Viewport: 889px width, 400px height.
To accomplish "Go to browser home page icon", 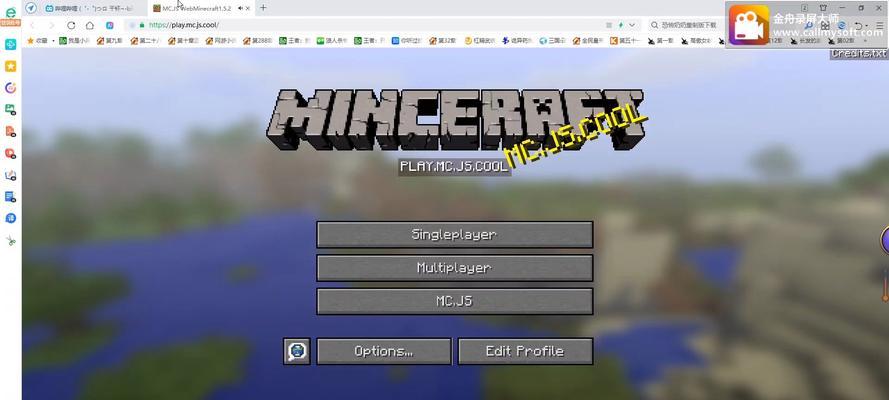I will pos(90,25).
